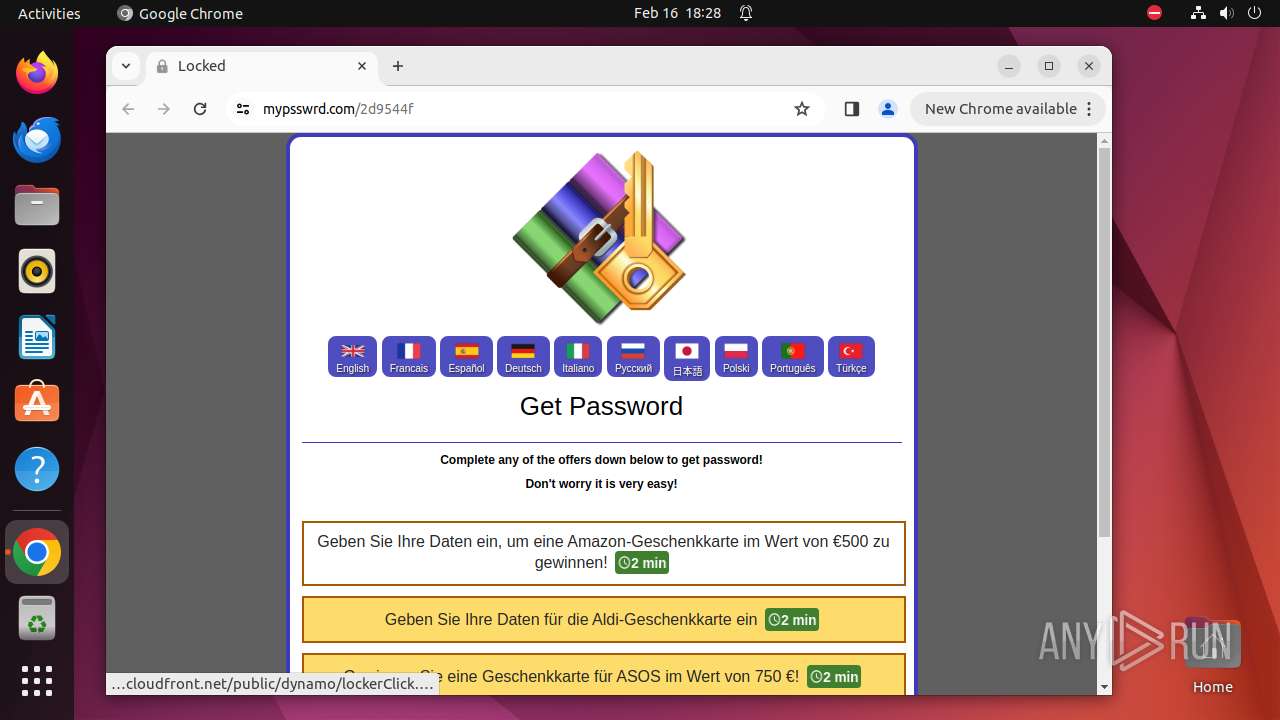Click the Chrome three-dot menu
This screenshot has height=720, width=1280.
click(x=1089, y=109)
